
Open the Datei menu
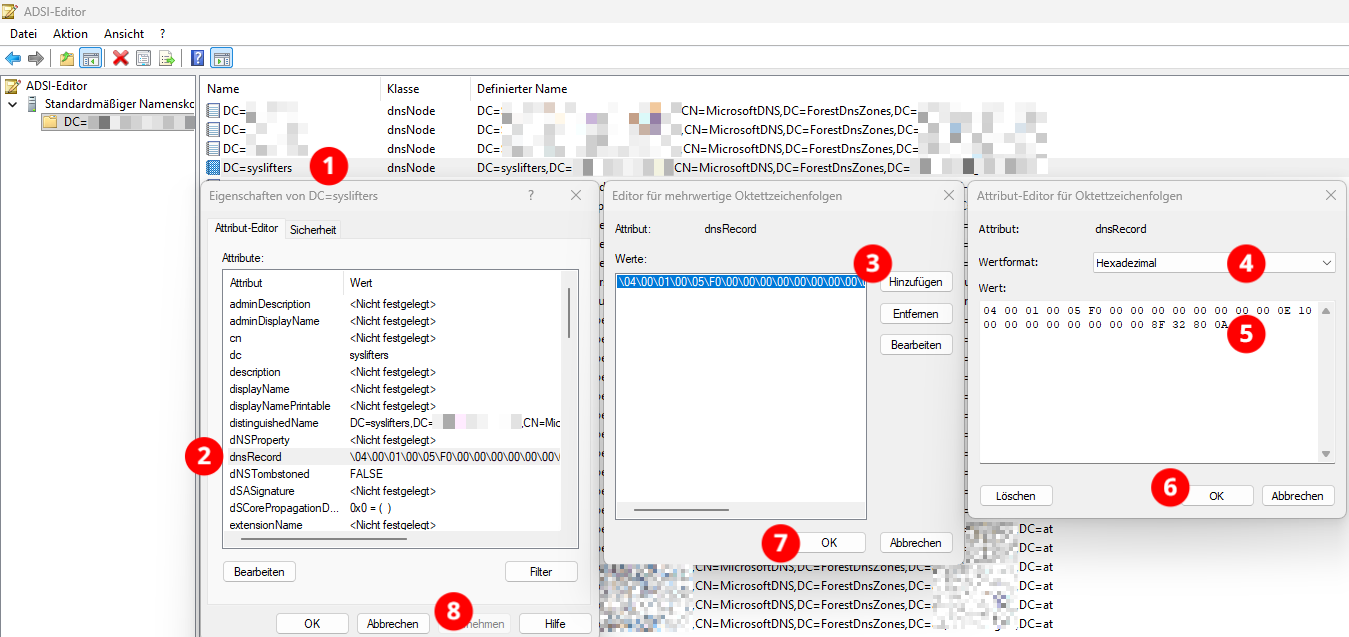point(23,34)
